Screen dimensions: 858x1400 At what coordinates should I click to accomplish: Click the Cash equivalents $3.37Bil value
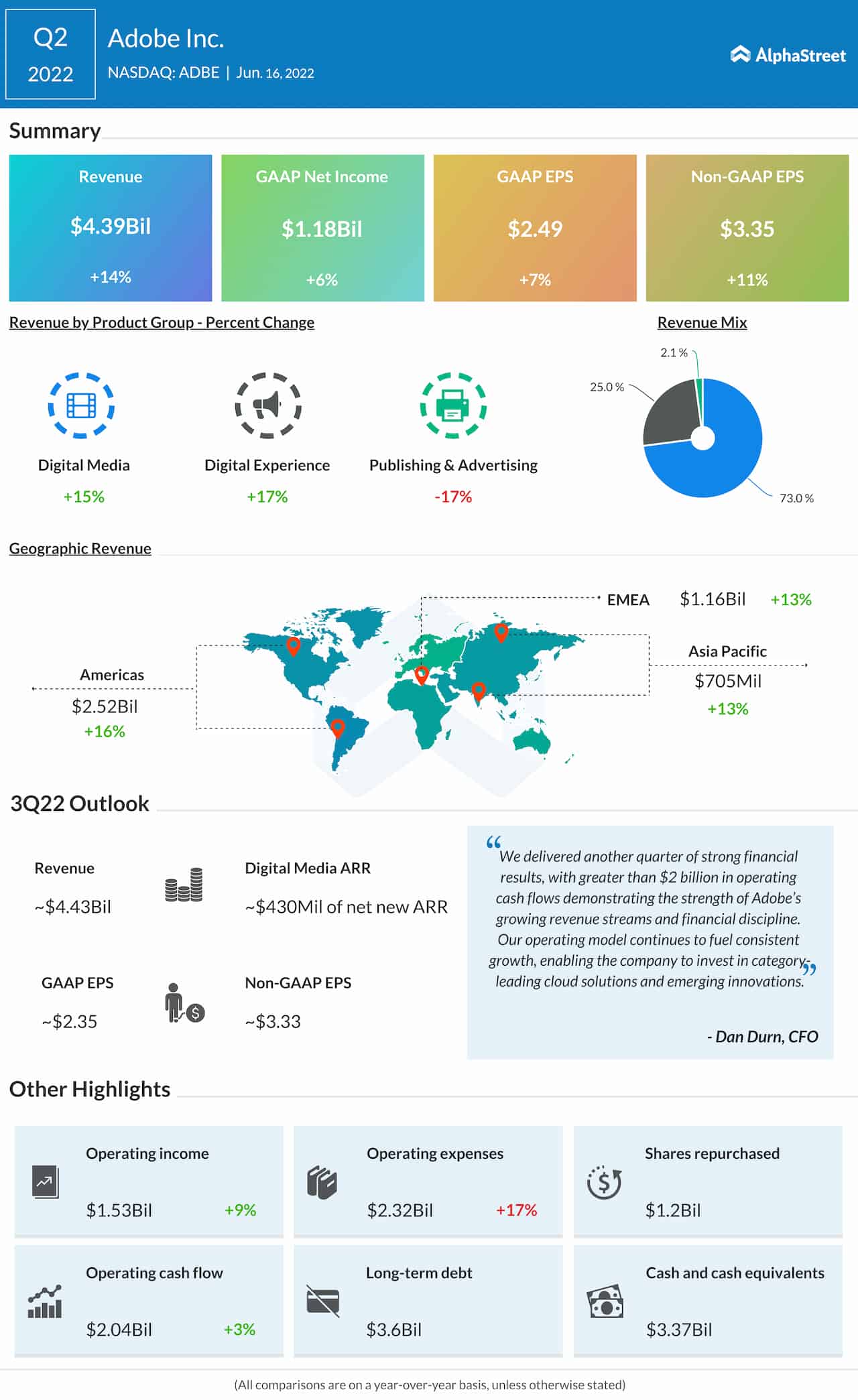point(679,1329)
